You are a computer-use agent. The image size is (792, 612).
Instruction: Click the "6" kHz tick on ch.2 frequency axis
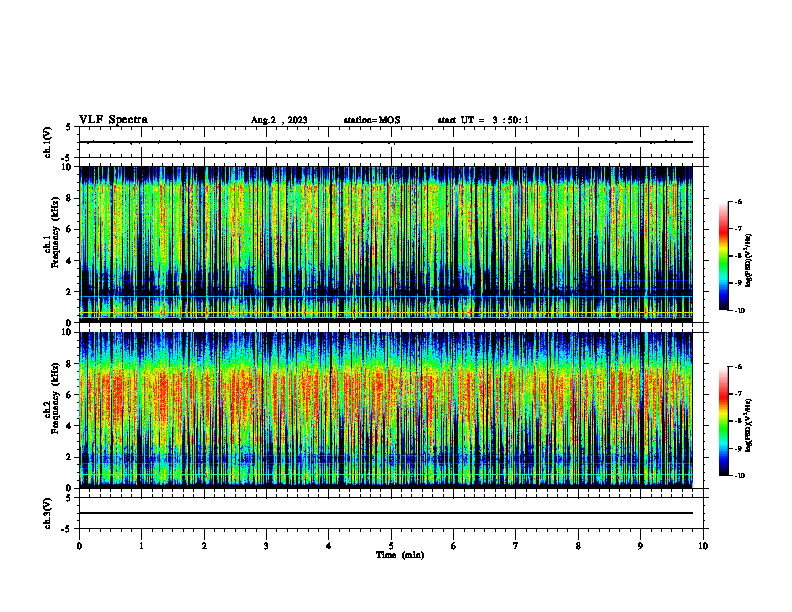(70, 395)
